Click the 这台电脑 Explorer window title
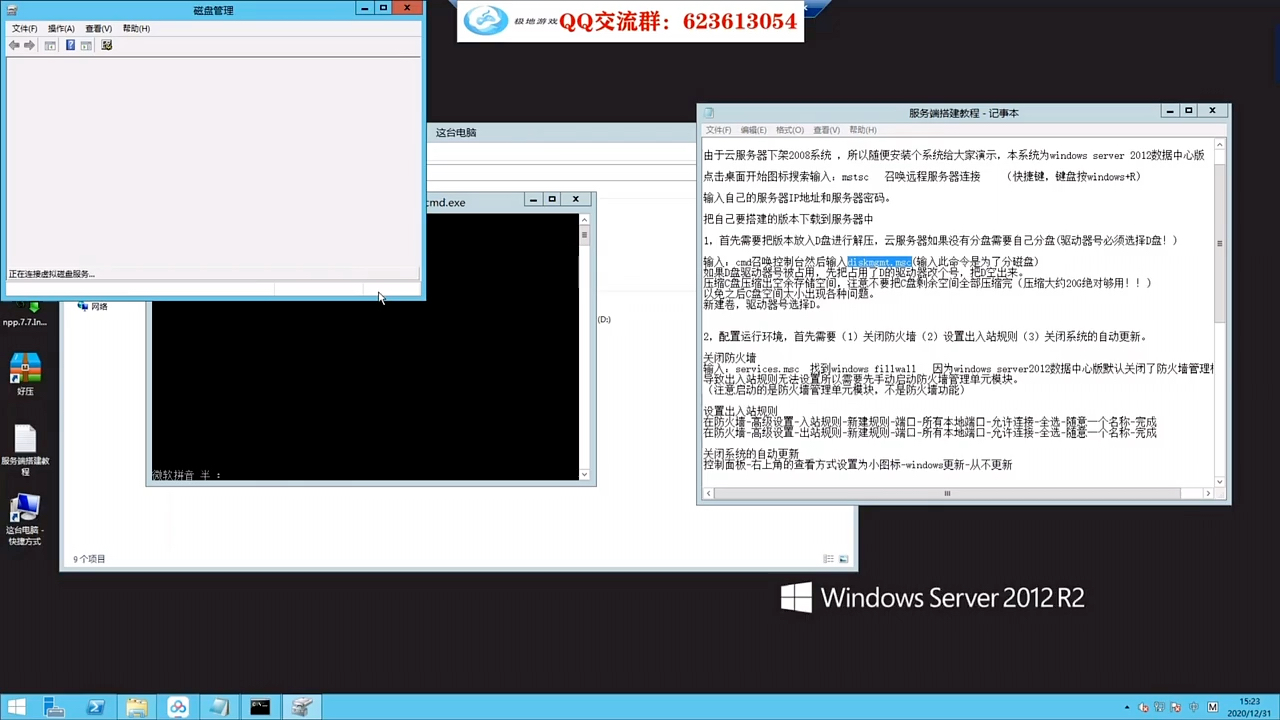 click(x=456, y=133)
